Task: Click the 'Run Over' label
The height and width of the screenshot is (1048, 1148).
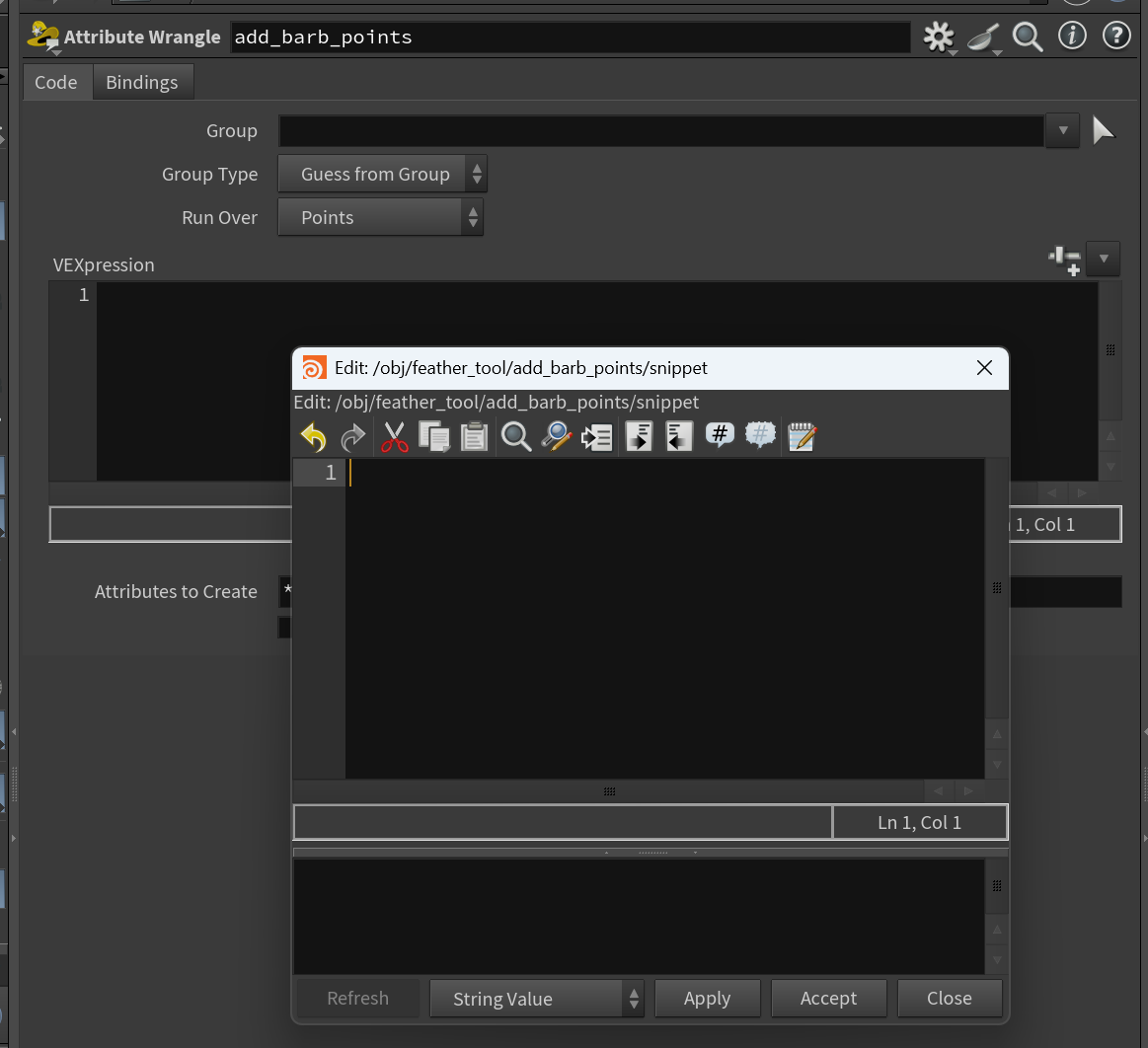Action: pos(220,217)
